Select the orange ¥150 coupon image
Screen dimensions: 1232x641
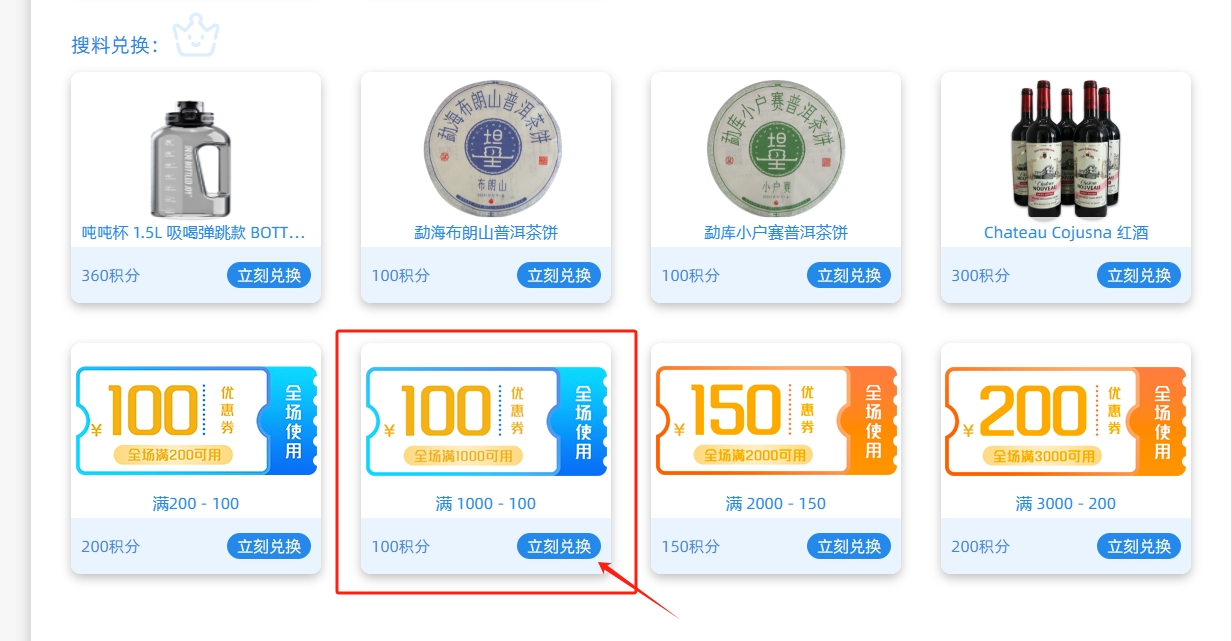click(x=776, y=421)
